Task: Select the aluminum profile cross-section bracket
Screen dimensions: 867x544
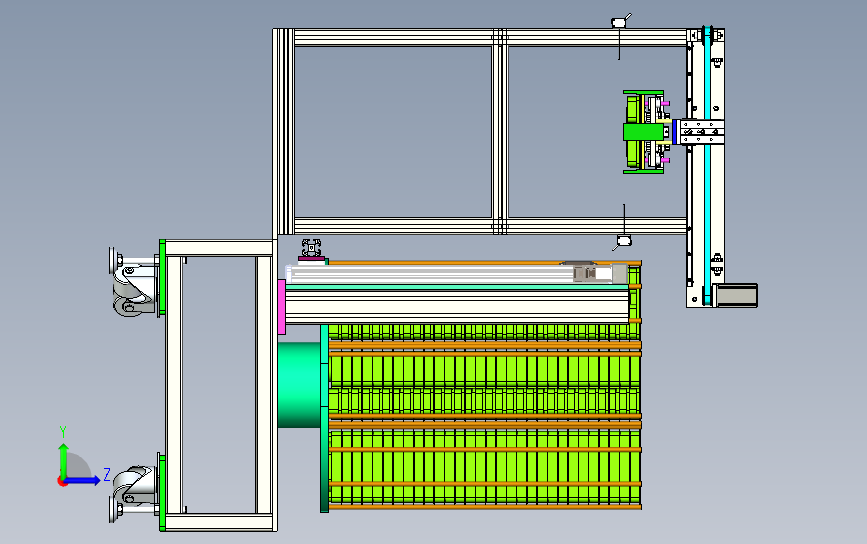Action: pyautogui.click(x=311, y=247)
